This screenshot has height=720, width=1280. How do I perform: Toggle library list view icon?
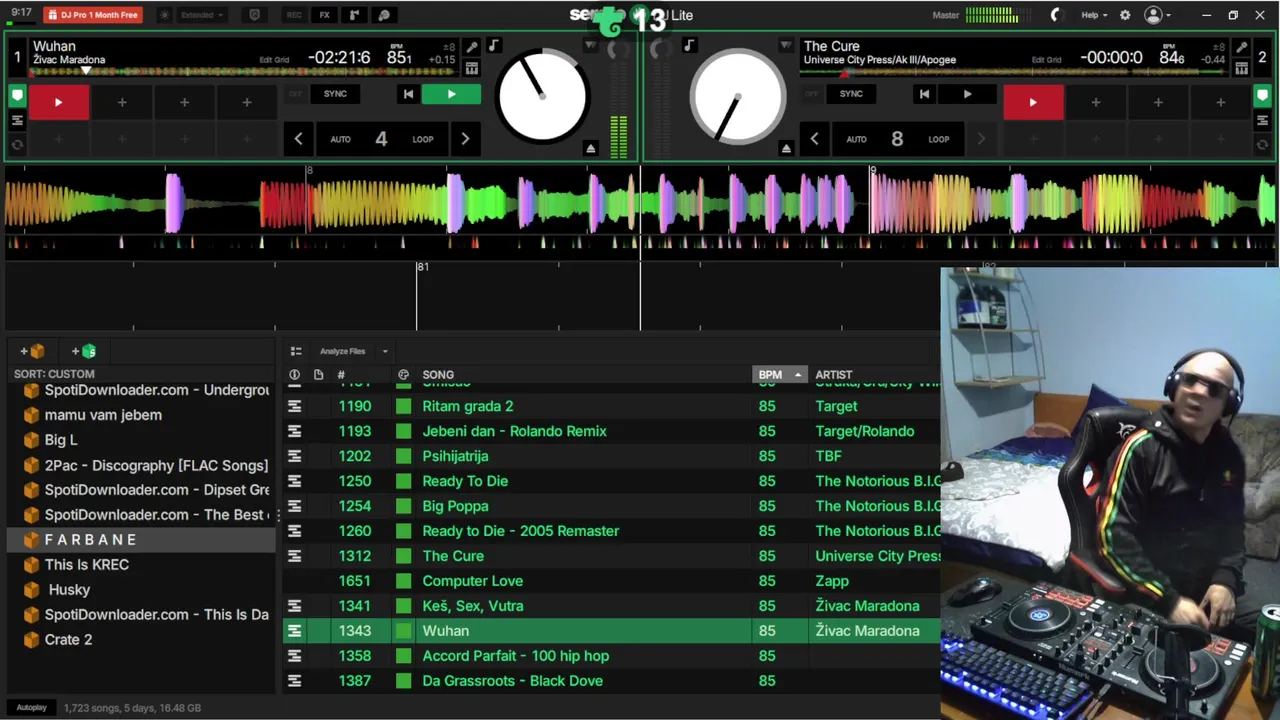pos(296,351)
